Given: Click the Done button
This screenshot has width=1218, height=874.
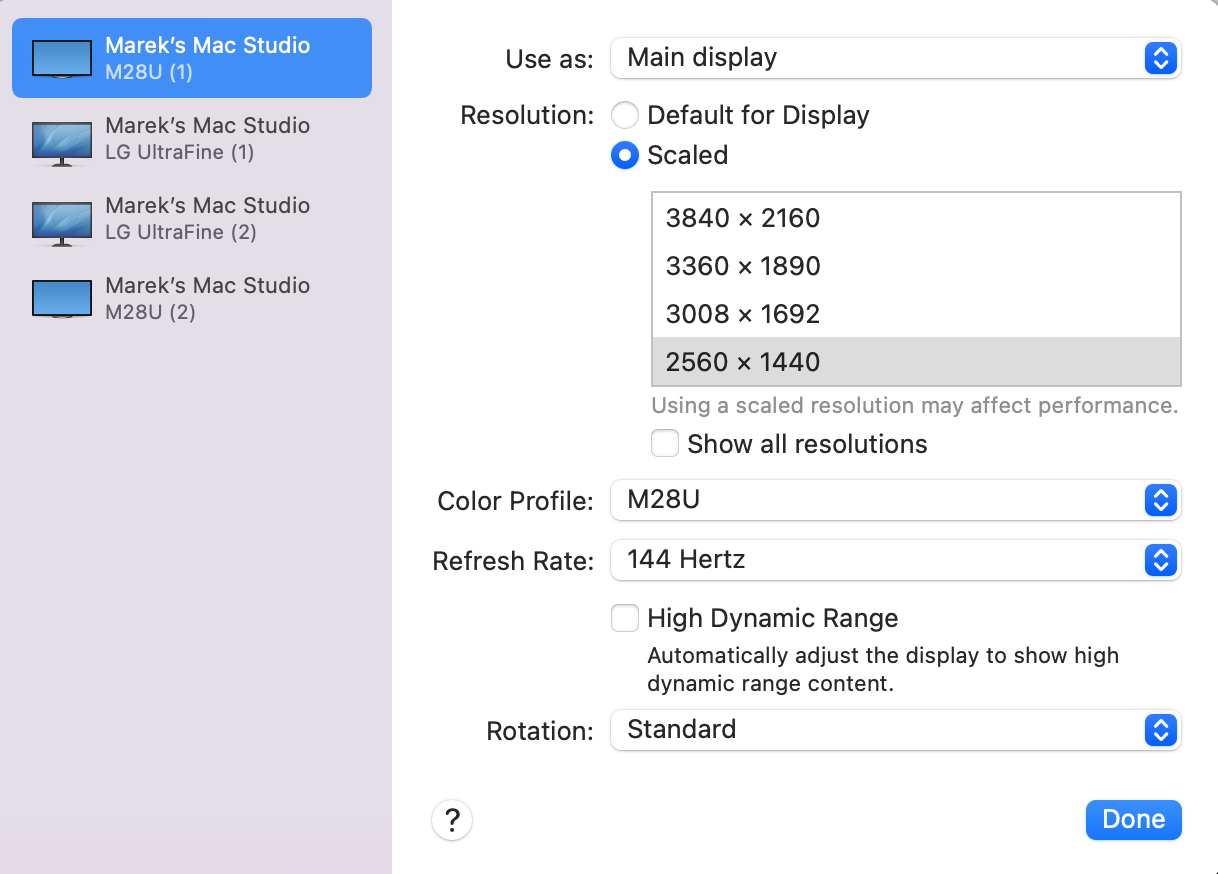Looking at the screenshot, I should pos(1133,820).
